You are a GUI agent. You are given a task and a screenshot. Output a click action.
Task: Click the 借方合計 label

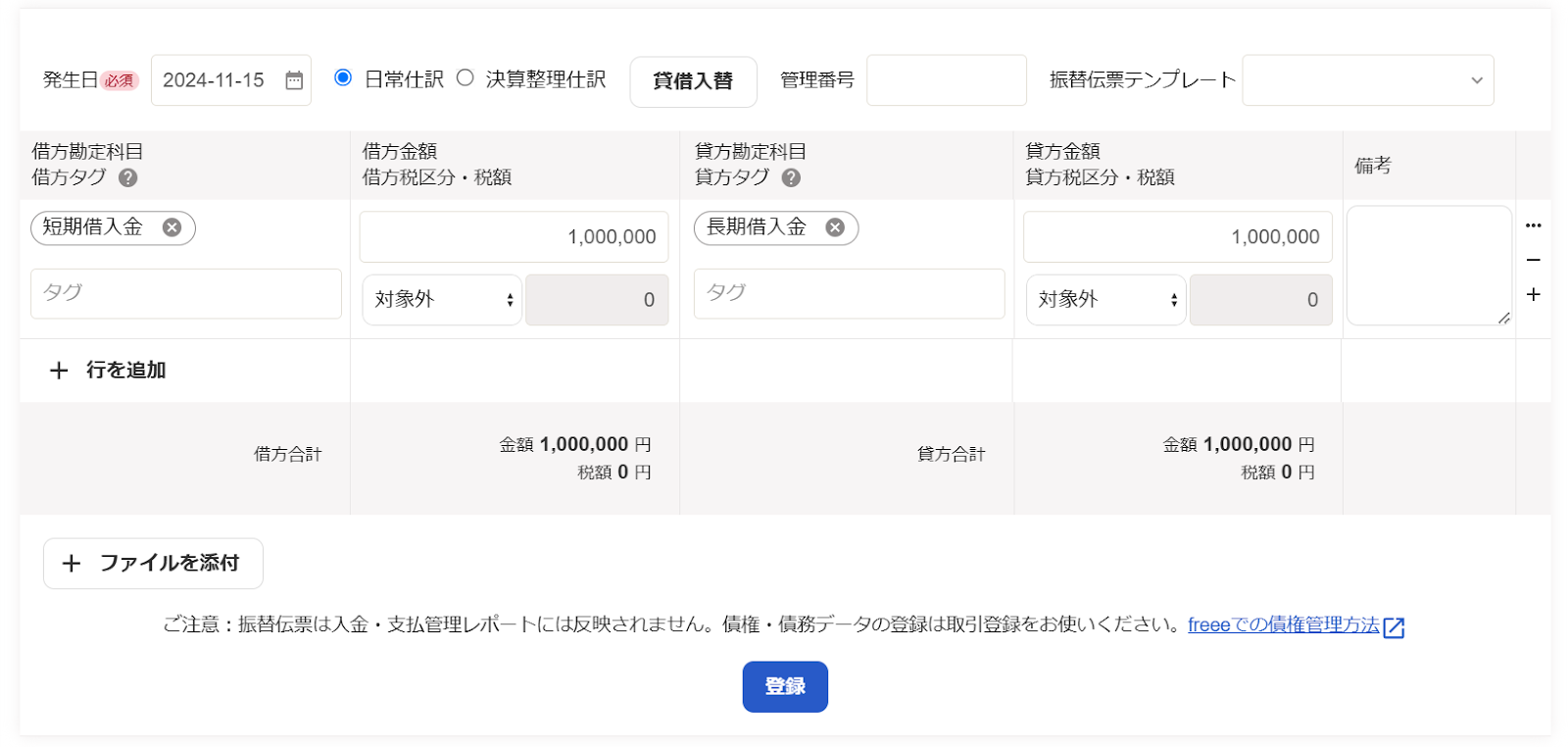click(287, 454)
